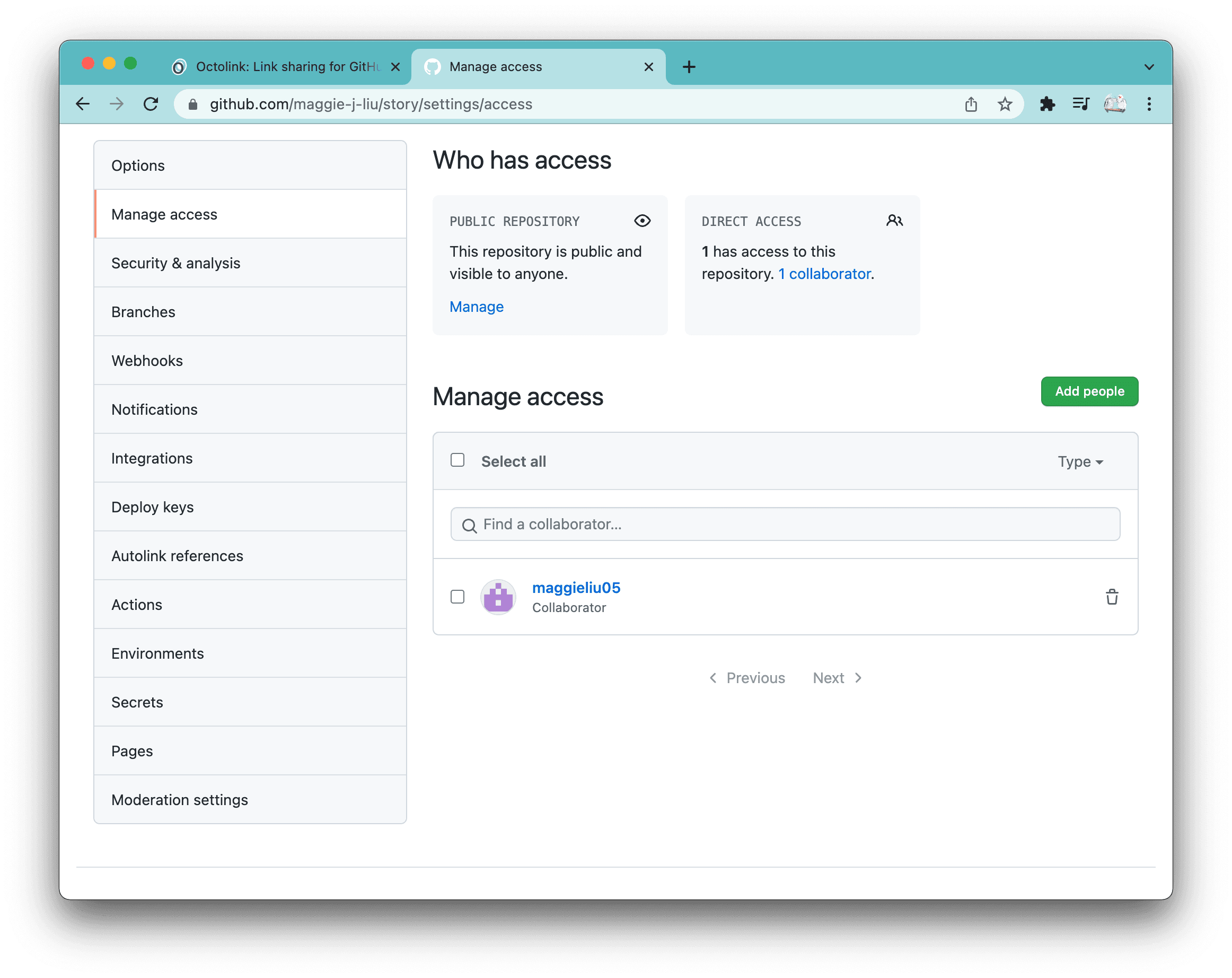Open the Type filter dropdown

click(x=1080, y=461)
